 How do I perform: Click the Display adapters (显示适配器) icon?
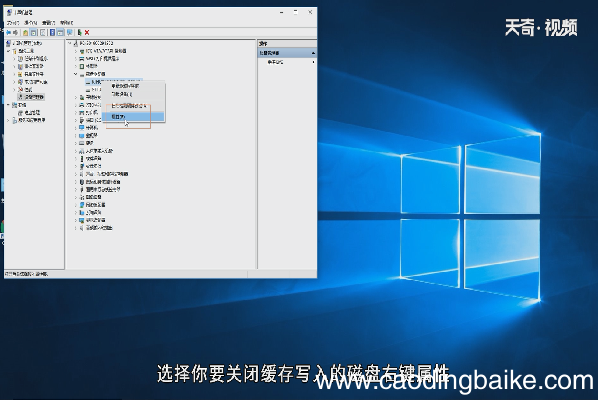pos(82,220)
